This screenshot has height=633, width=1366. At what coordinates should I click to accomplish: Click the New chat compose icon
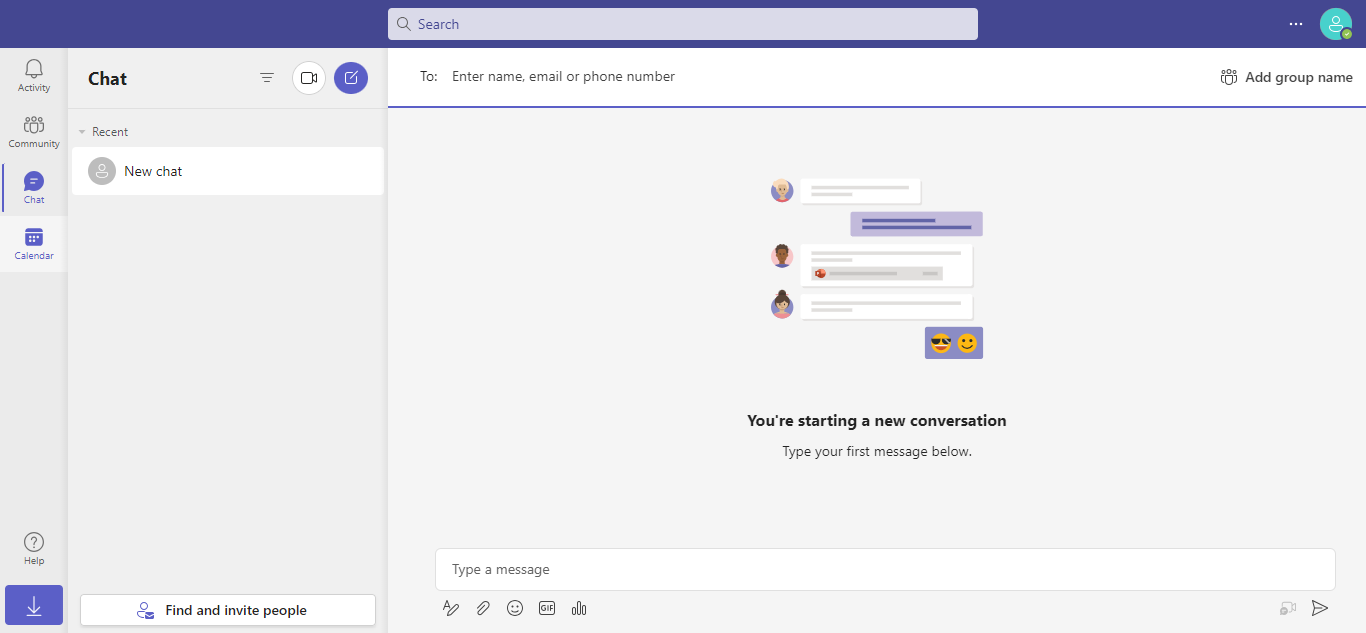[x=351, y=78]
